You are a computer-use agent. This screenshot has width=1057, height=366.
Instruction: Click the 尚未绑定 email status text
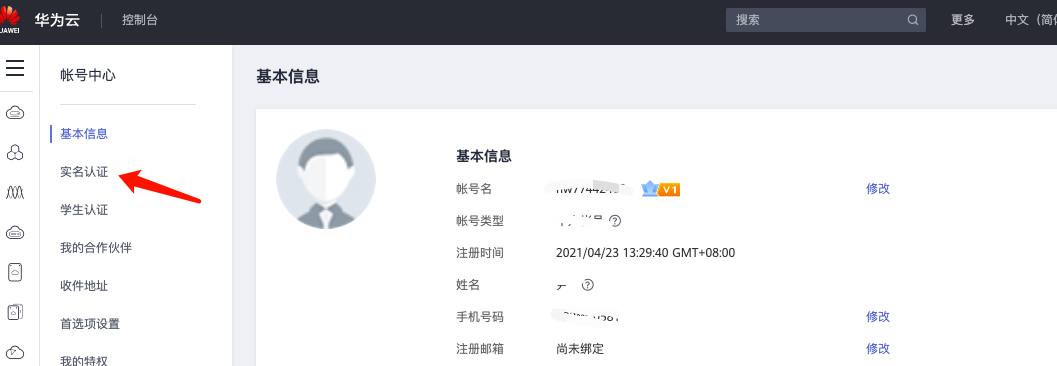(580, 348)
